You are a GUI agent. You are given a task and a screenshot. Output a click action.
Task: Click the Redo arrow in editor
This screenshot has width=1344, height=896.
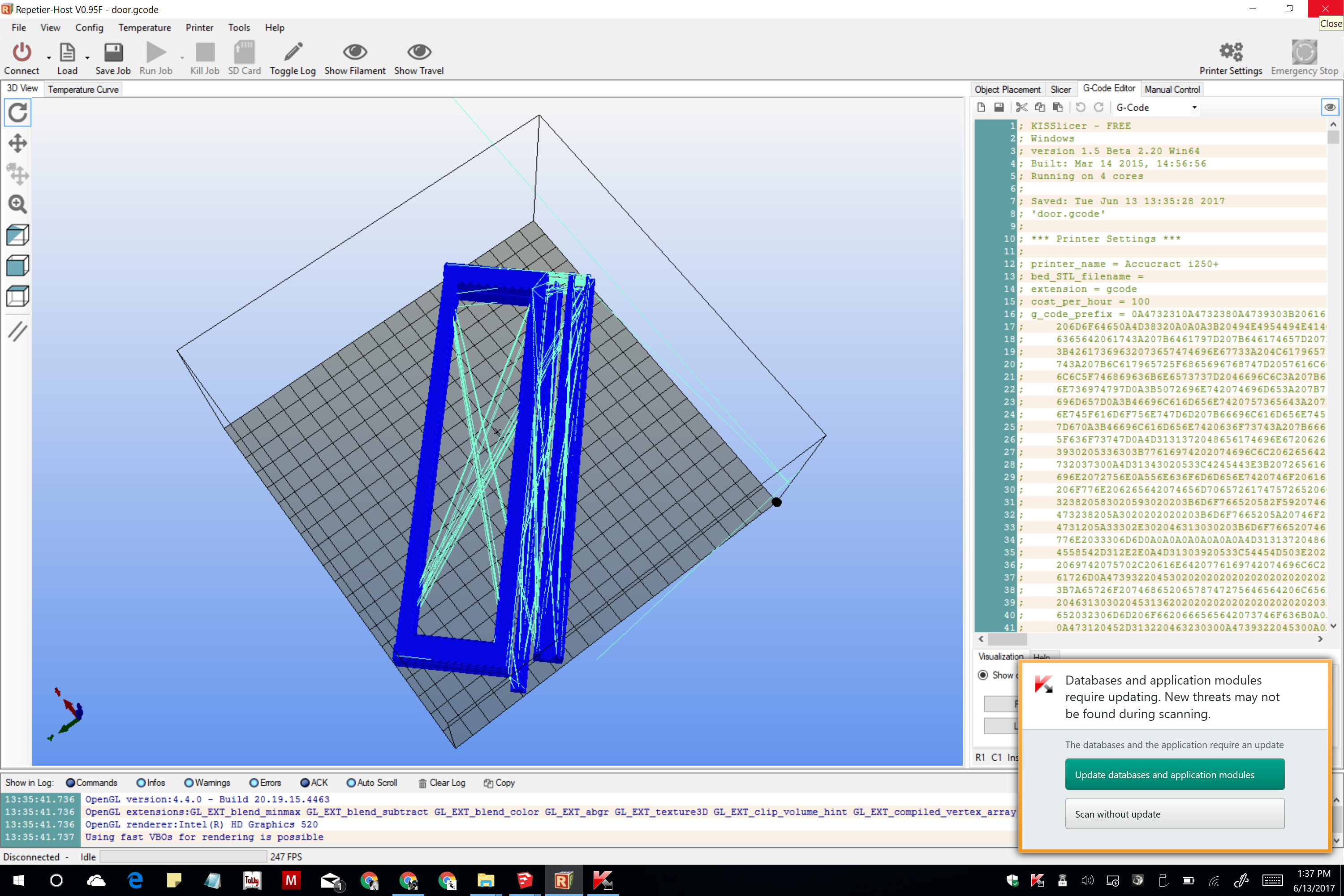pyautogui.click(x=1098, y=108)
